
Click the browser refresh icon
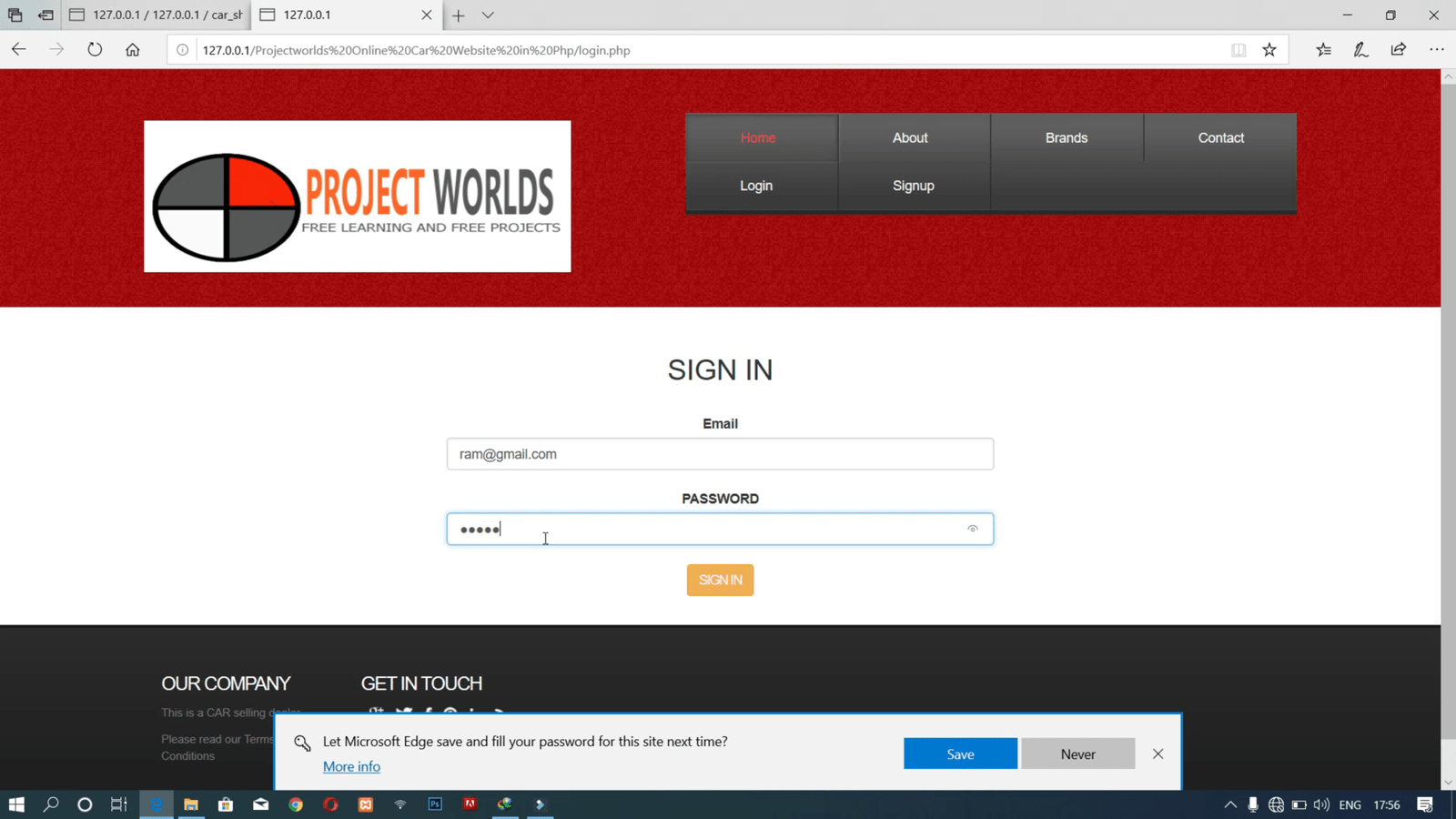click(x=95, y=50)
